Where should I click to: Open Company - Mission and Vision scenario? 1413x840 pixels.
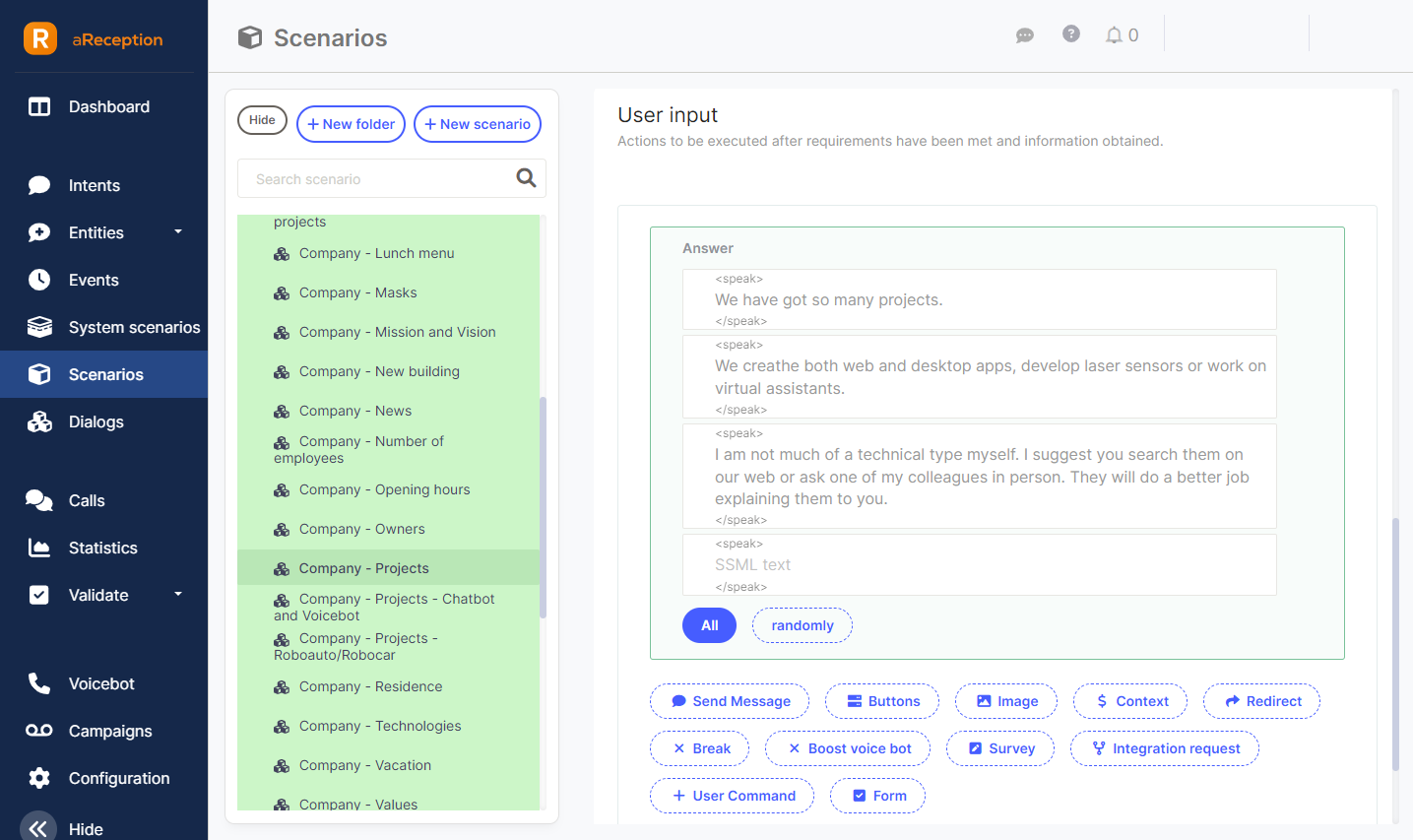tap(388, 333)
